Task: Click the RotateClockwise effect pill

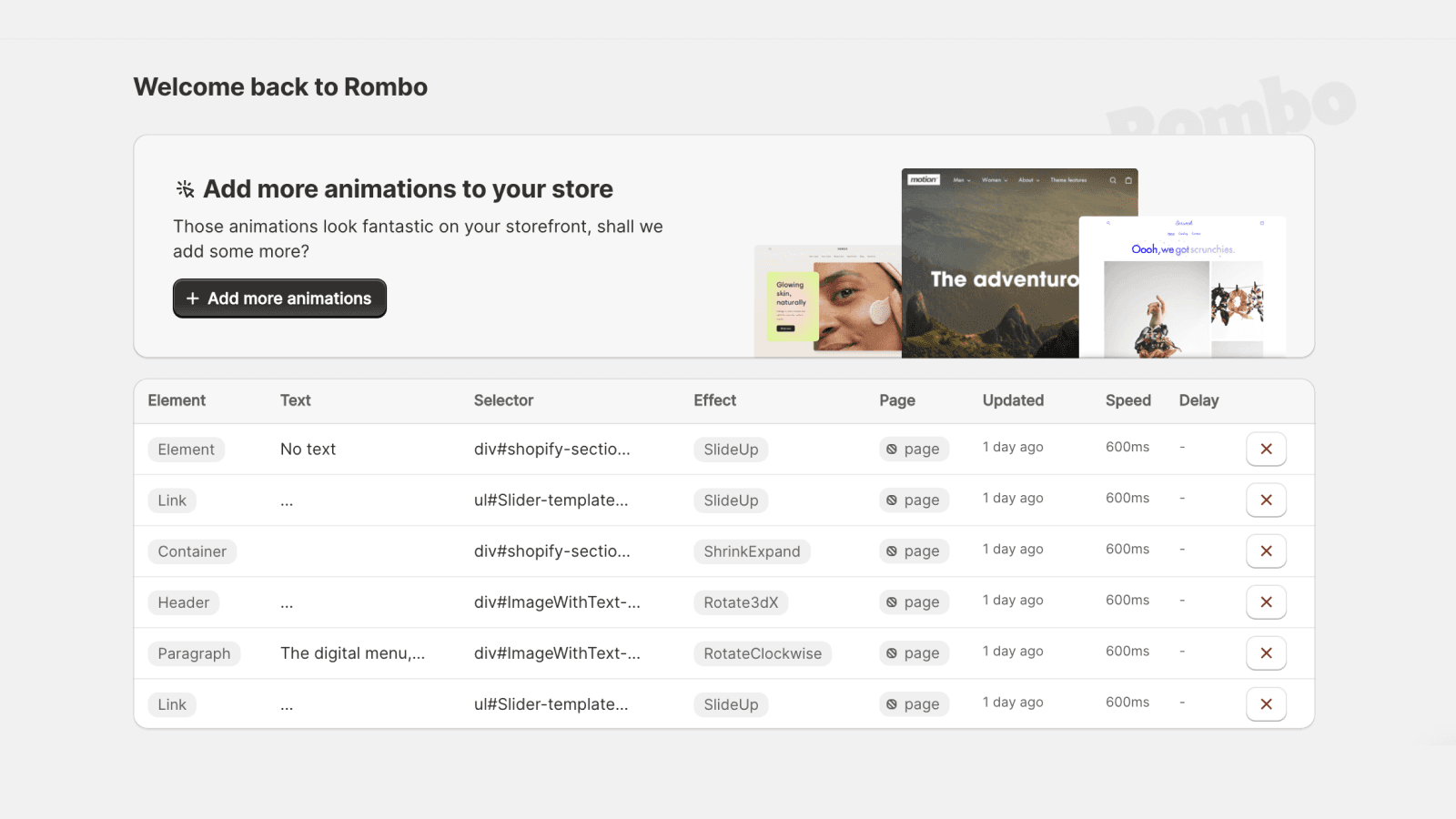Action: 763,652
